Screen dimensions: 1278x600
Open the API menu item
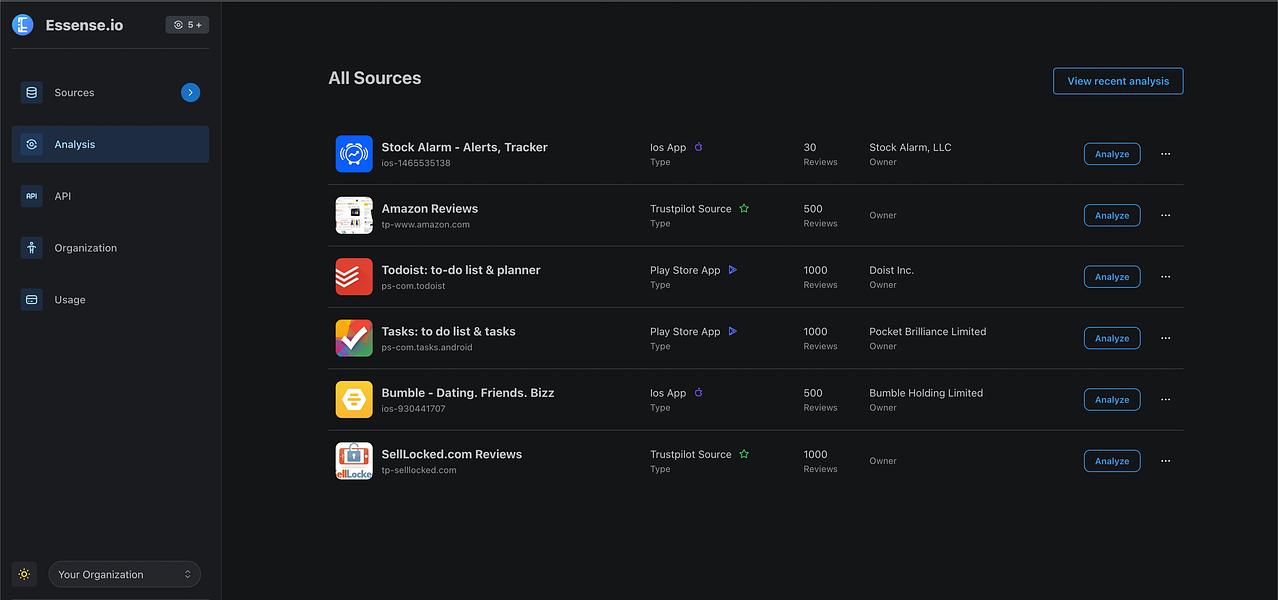click(110, 196)
